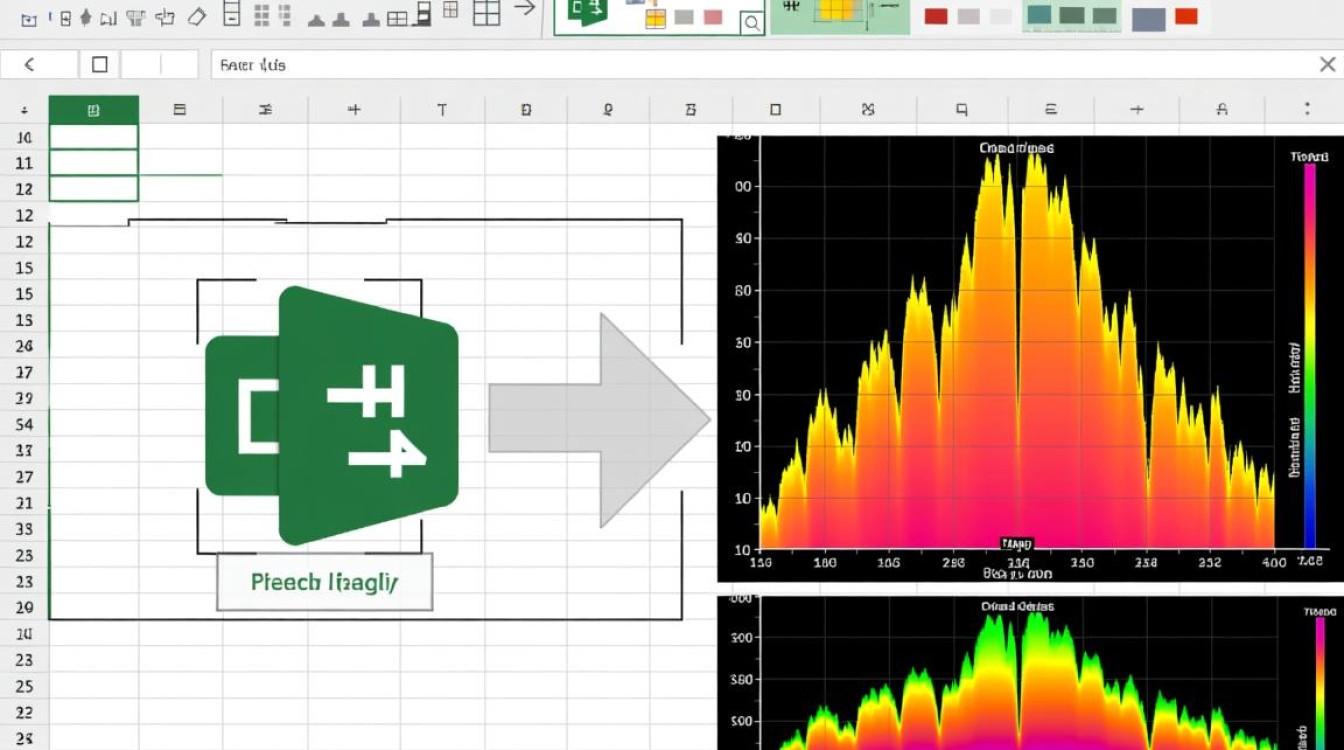Click the right arrow icon in the toolbar
The image size is (1344, 750).
tap(524, 8)
